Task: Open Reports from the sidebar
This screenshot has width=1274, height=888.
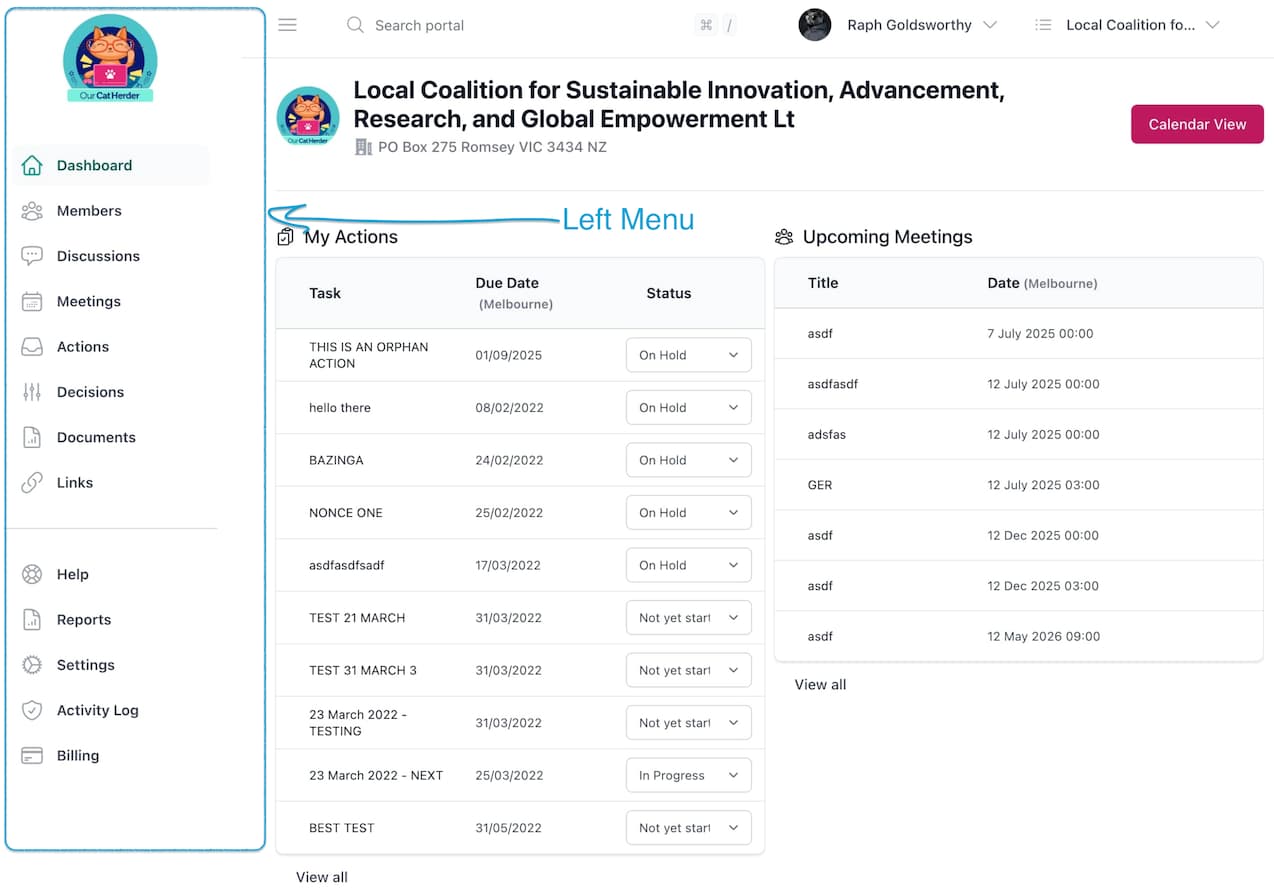Action: (x=84, y=620)
